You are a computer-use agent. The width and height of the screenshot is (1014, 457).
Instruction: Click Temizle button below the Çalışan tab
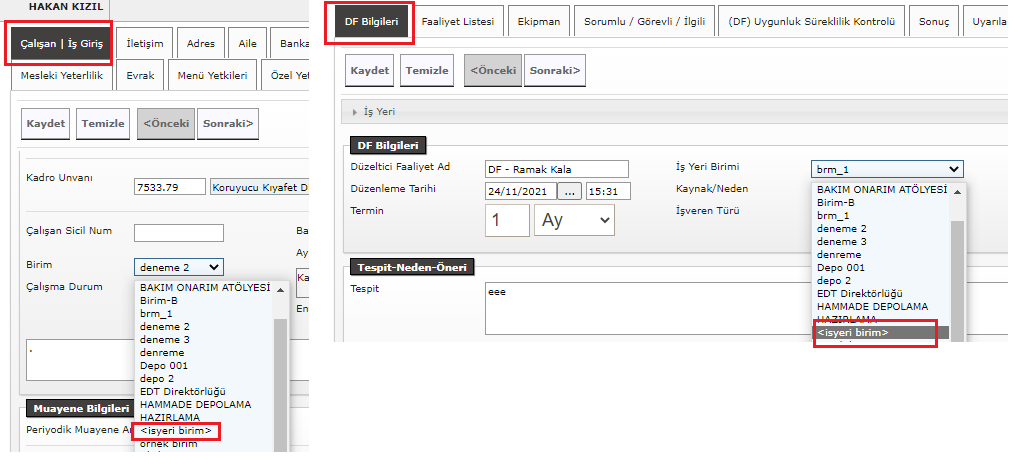(x=103, y=124)
